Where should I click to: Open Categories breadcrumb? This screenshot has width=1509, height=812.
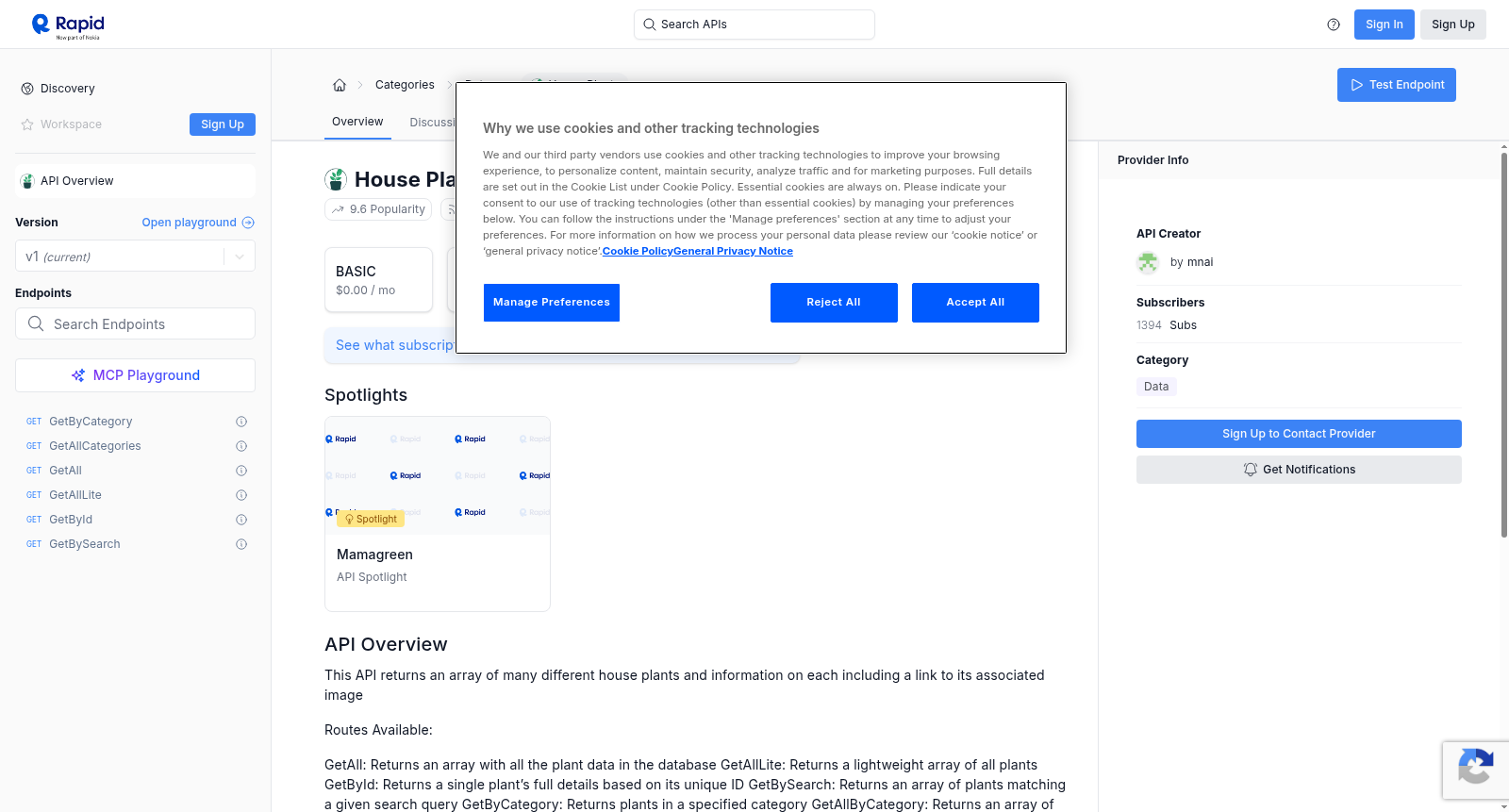tap(405, 85)
